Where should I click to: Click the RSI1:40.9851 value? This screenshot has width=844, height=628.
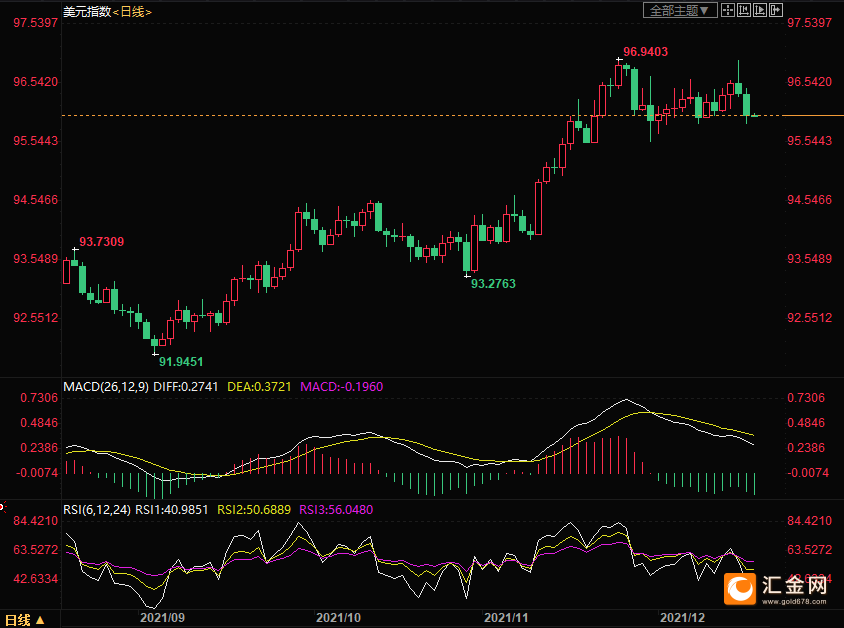pos(171,510)
